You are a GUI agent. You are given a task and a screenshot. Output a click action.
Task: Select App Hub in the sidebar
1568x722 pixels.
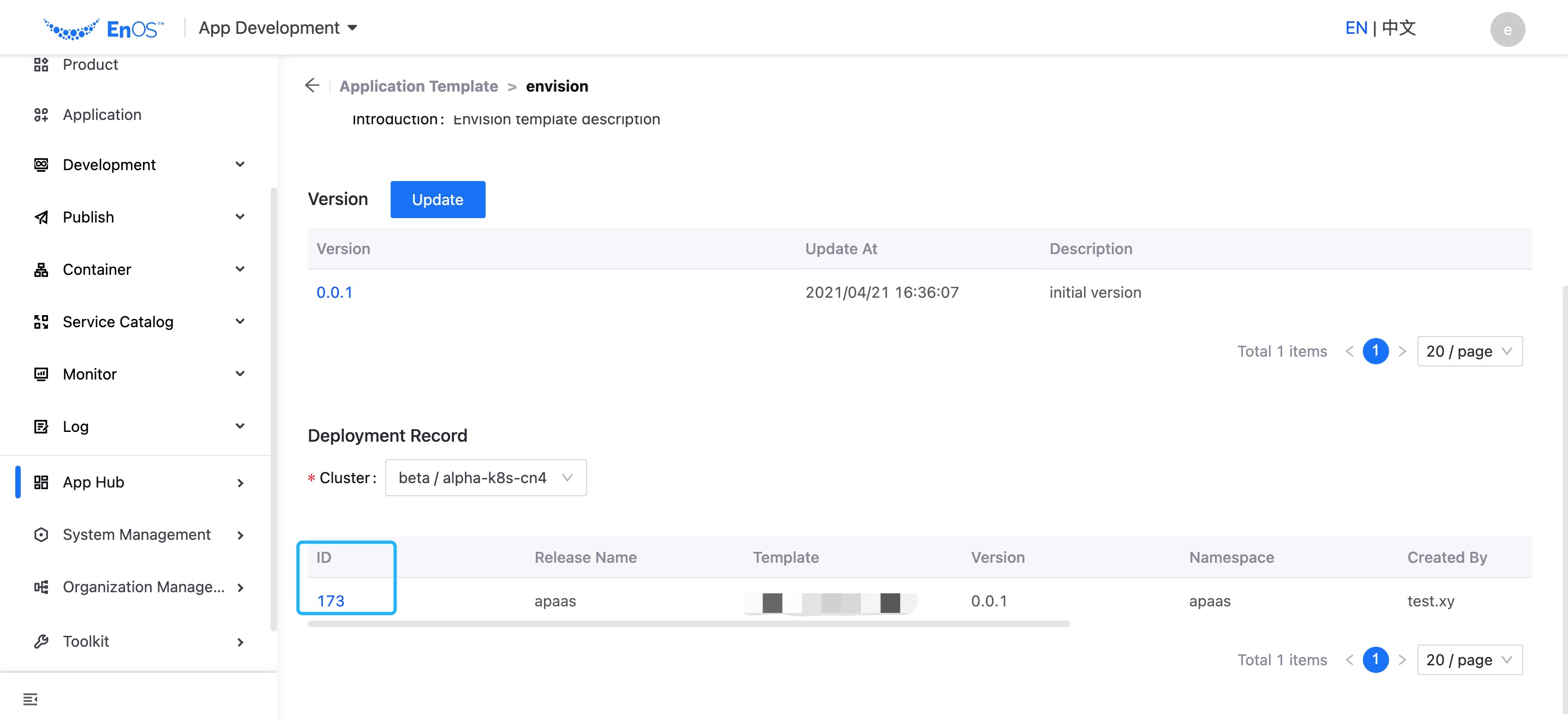pyautogui.click(x=93, y=483)
